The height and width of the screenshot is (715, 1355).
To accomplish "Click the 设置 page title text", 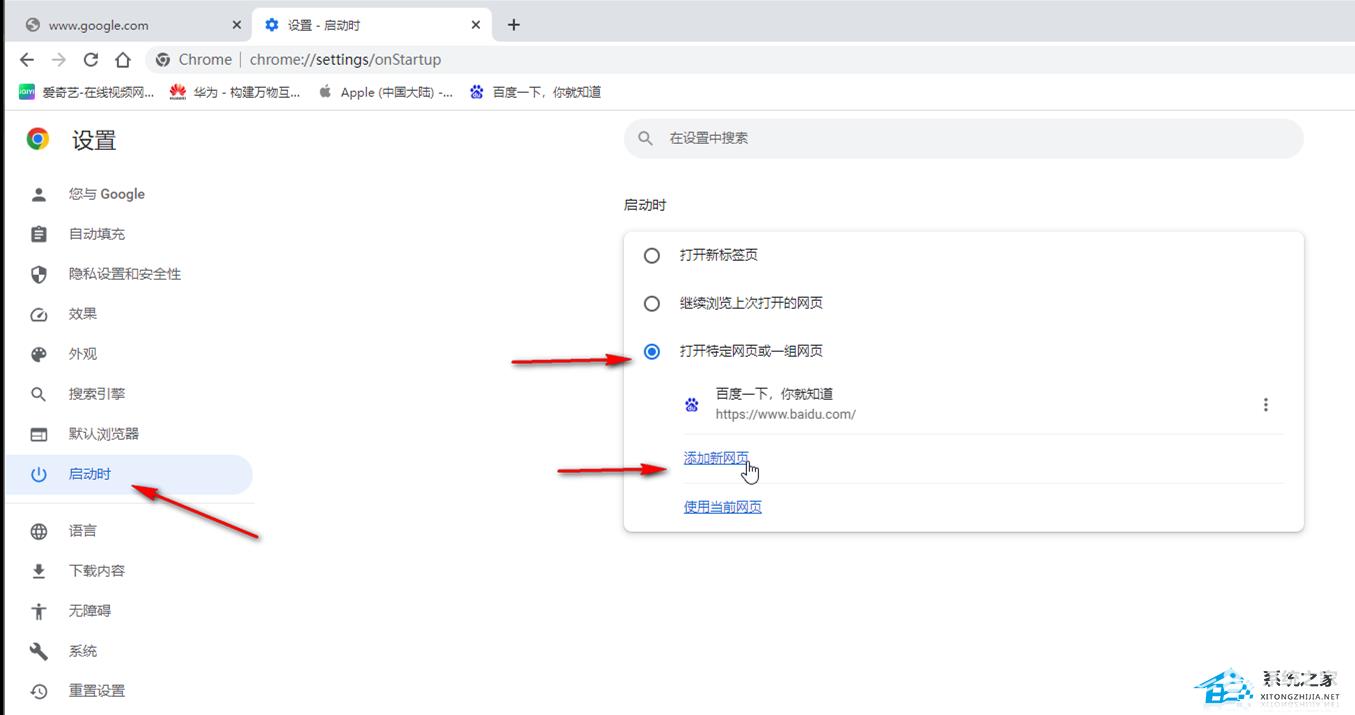I will pyautogui.click(x=94, y=140).
